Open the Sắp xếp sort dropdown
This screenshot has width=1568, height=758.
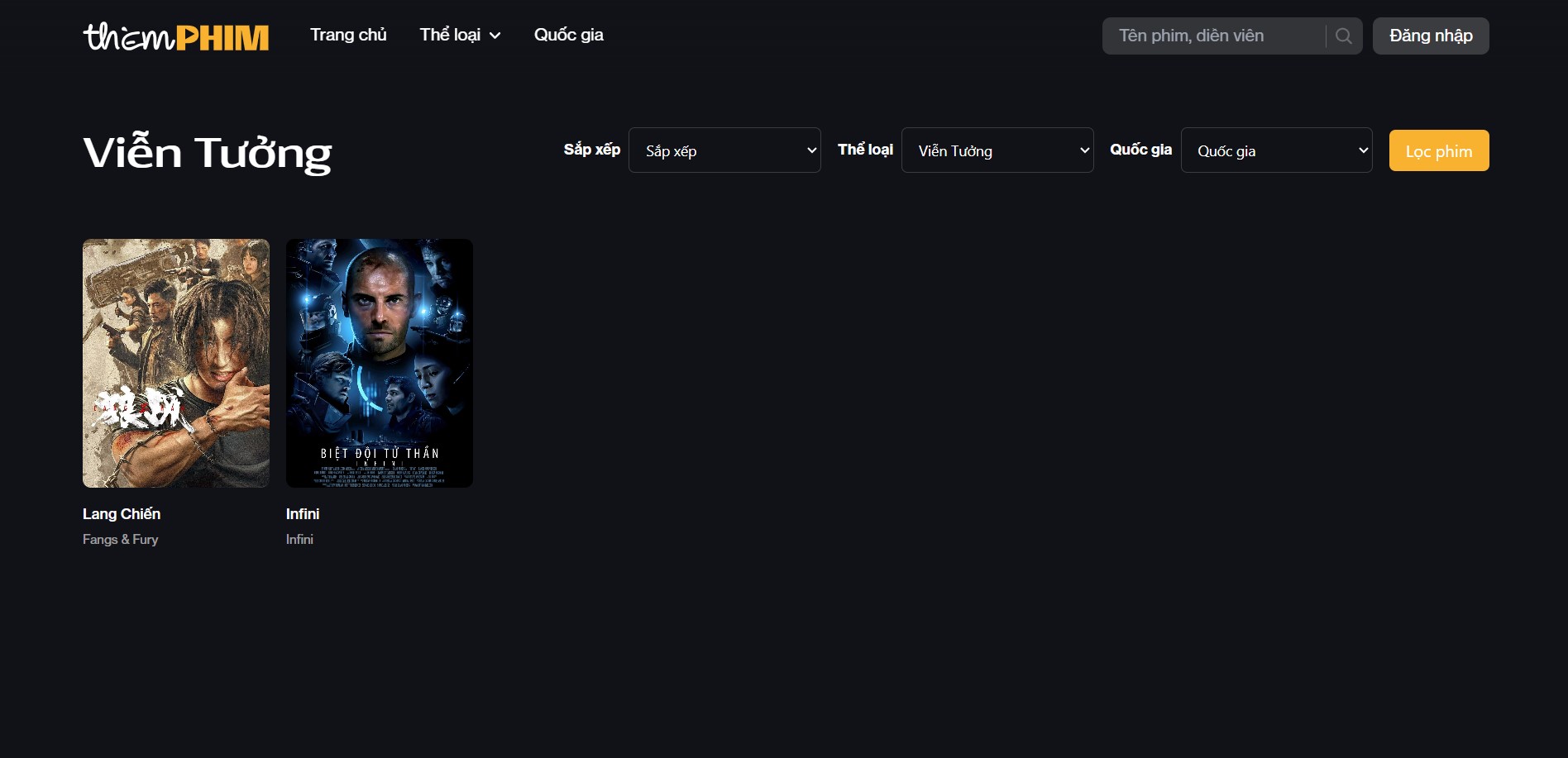pyautogui.click(x=724, y=150)
